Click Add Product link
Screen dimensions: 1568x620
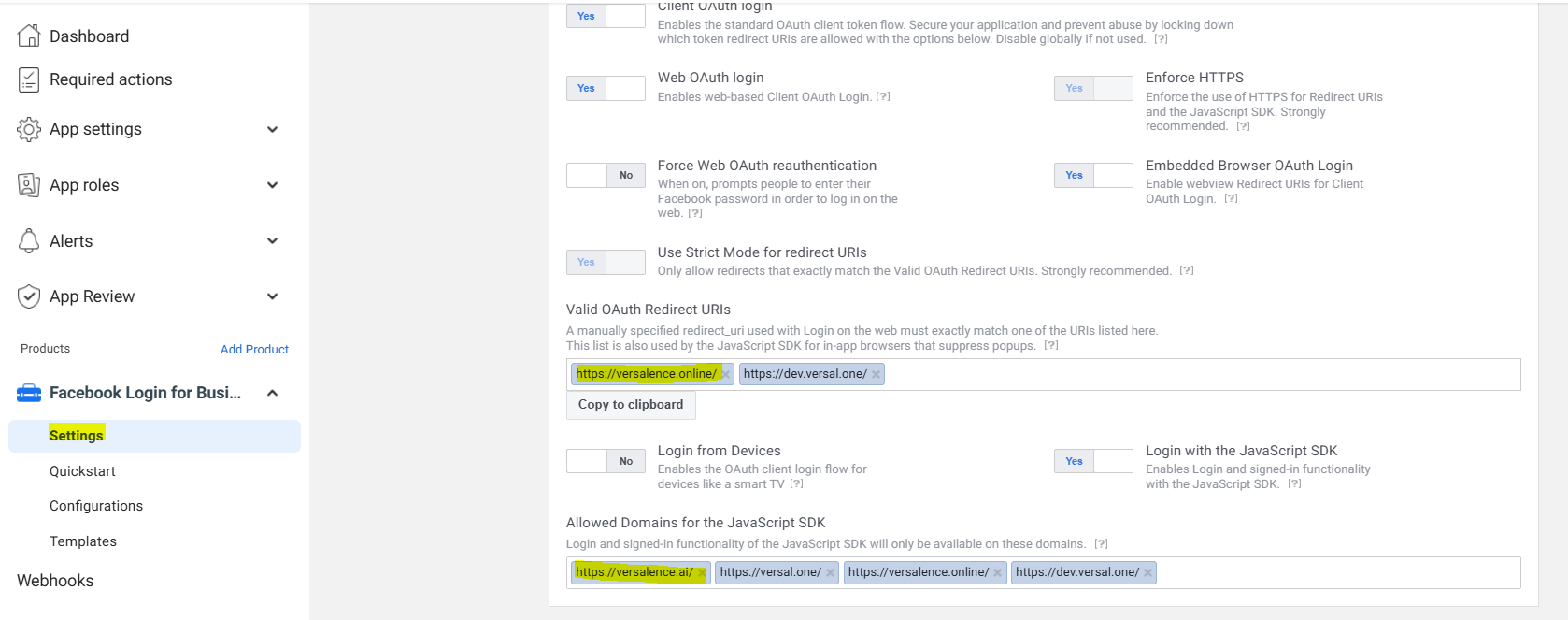[x=254, y=349]
